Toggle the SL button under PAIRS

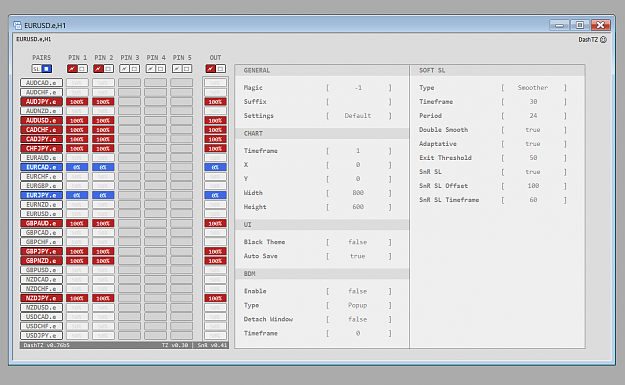(37, 69)
